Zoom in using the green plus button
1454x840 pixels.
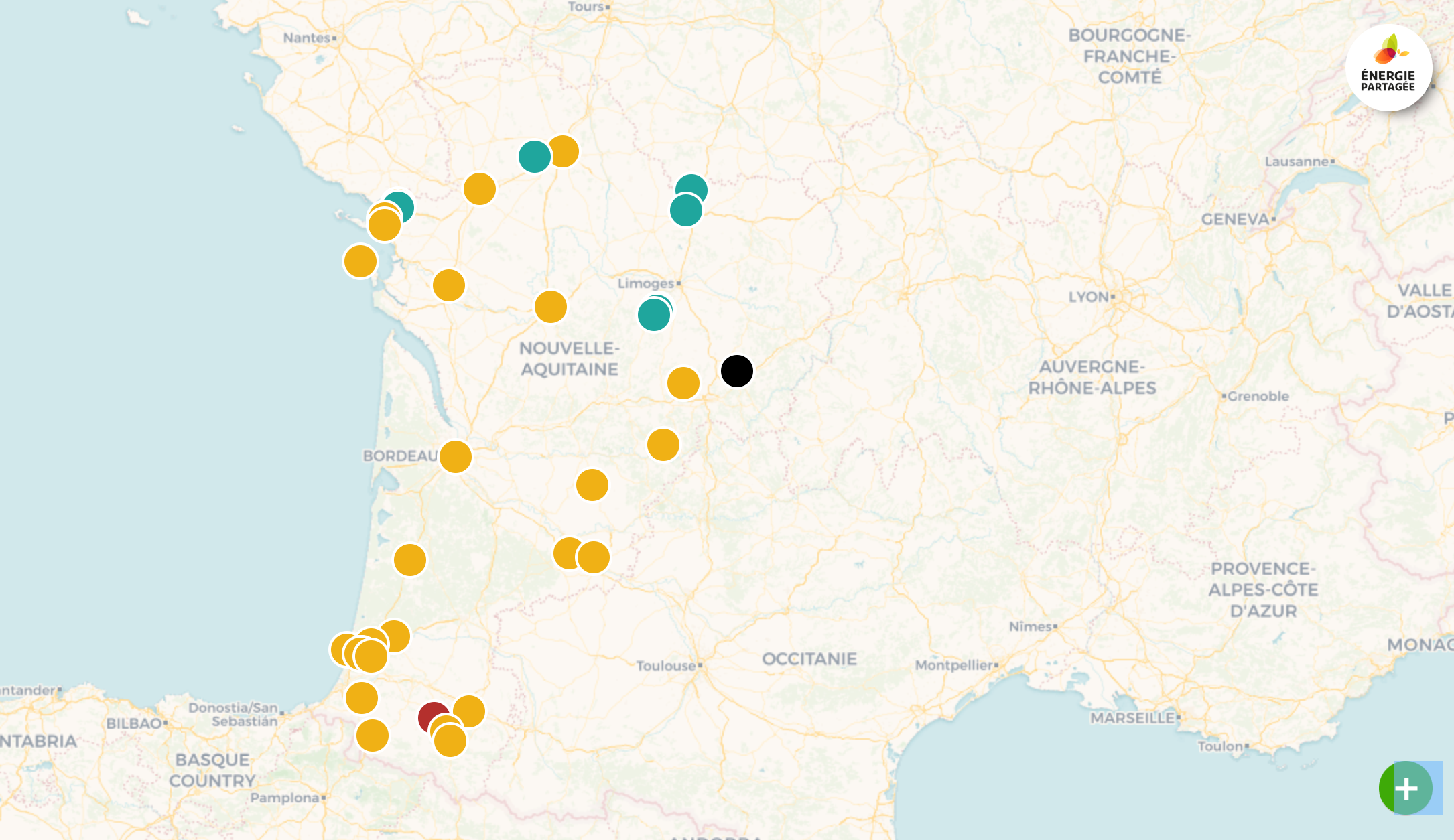(x=1406, y=788)
